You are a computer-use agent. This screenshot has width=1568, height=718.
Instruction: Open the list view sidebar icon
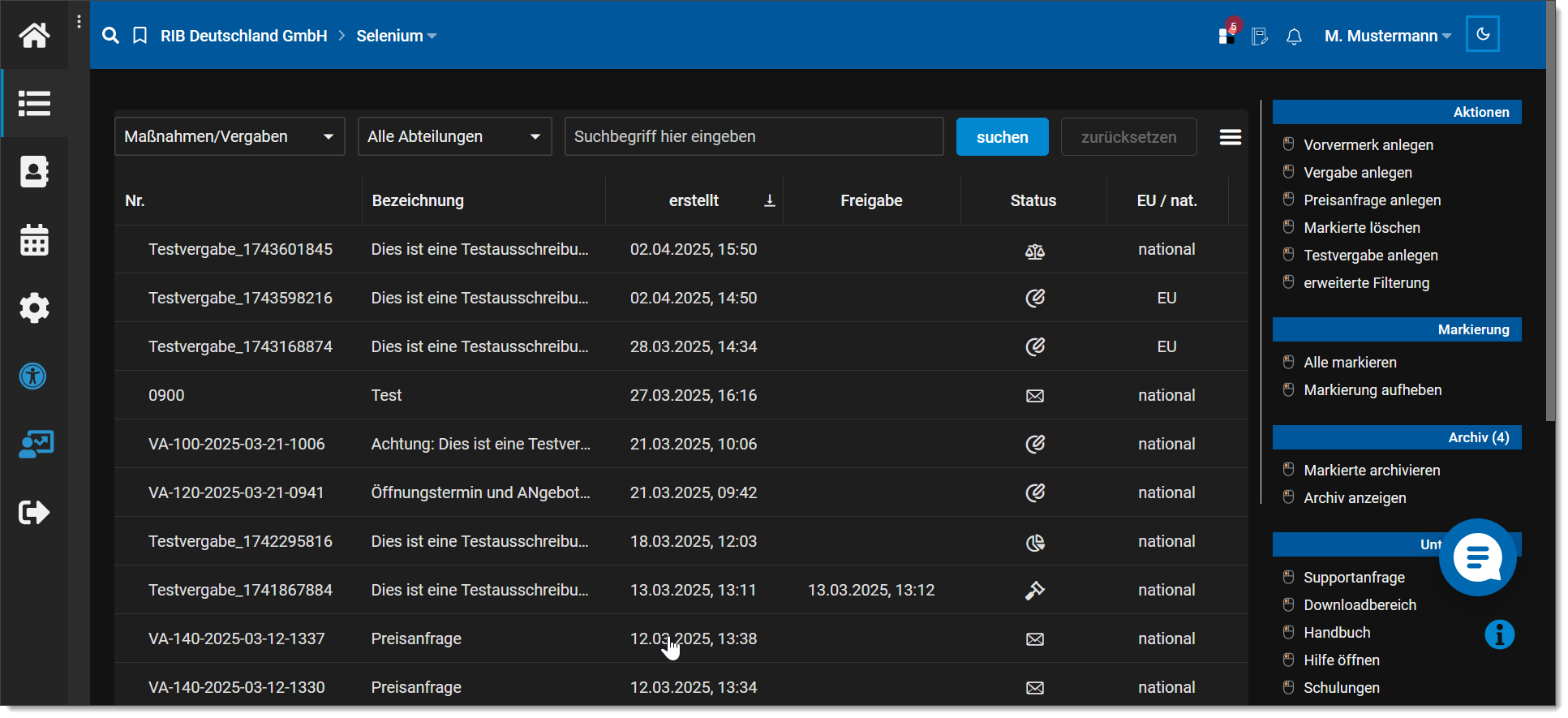click(x=34, y=103)
